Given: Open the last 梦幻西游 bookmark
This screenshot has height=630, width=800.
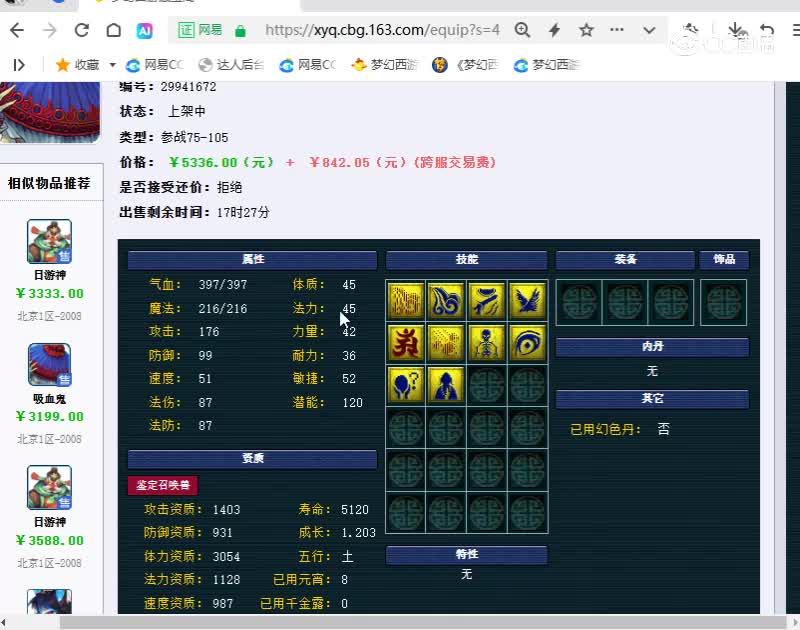Looking at the screenshot, I should [x=546, y=65].
